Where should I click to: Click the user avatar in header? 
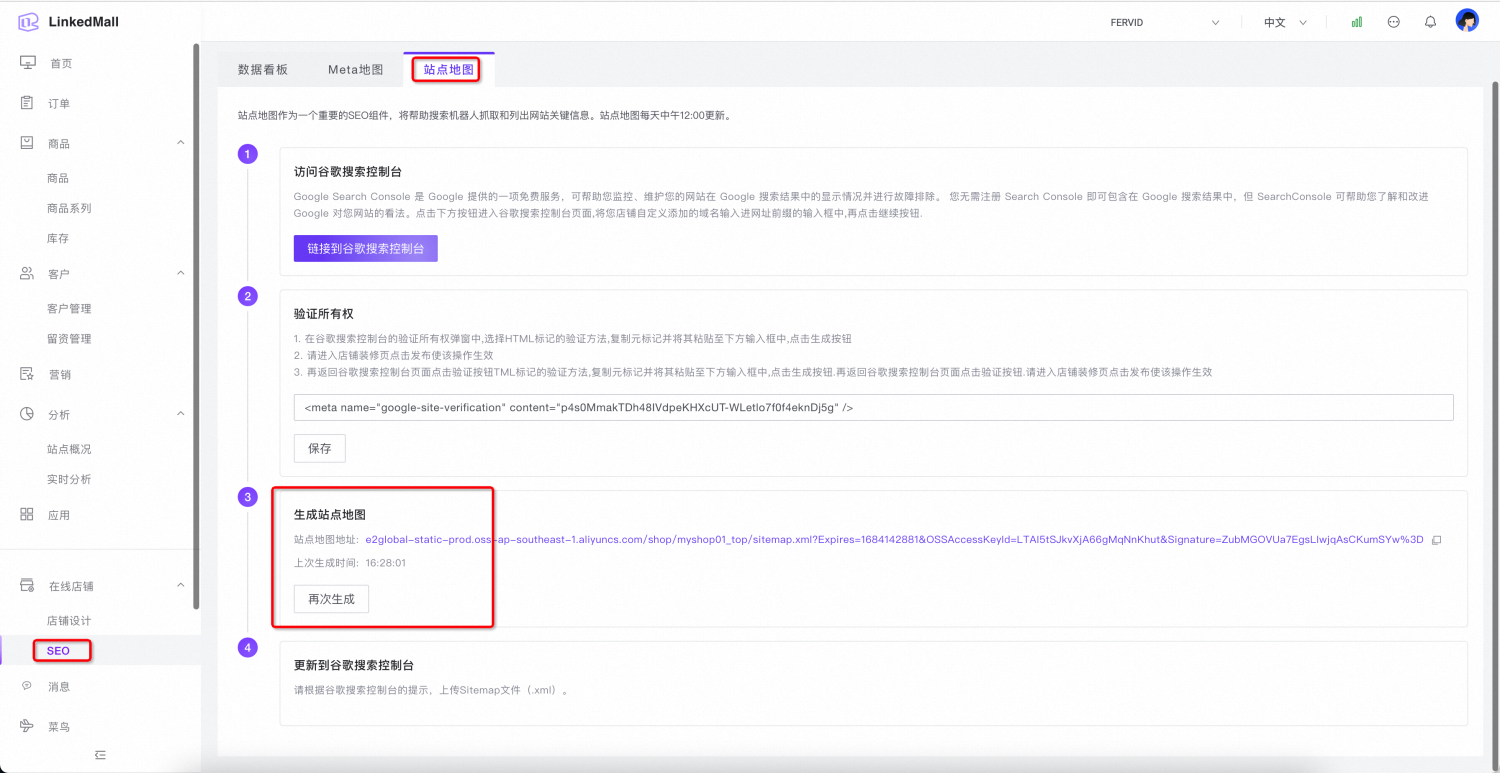click(1467, 21)
